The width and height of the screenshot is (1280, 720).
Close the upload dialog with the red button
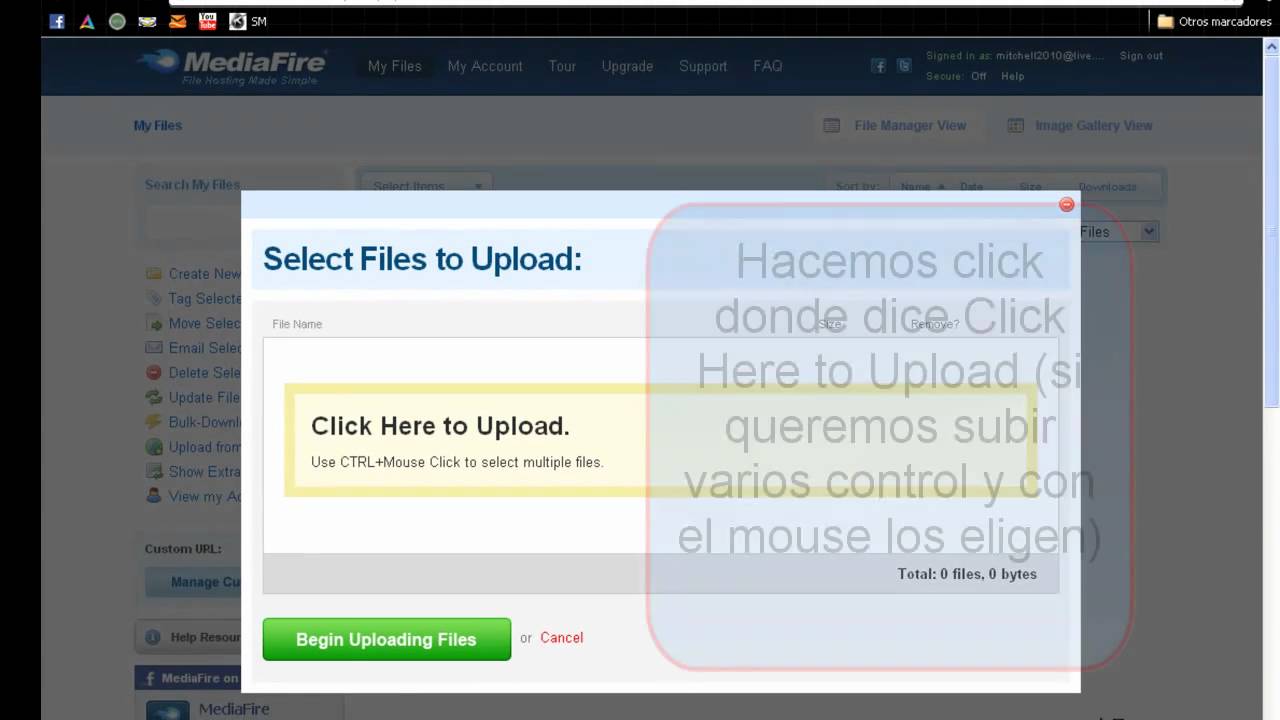(x=1066, y=204)
